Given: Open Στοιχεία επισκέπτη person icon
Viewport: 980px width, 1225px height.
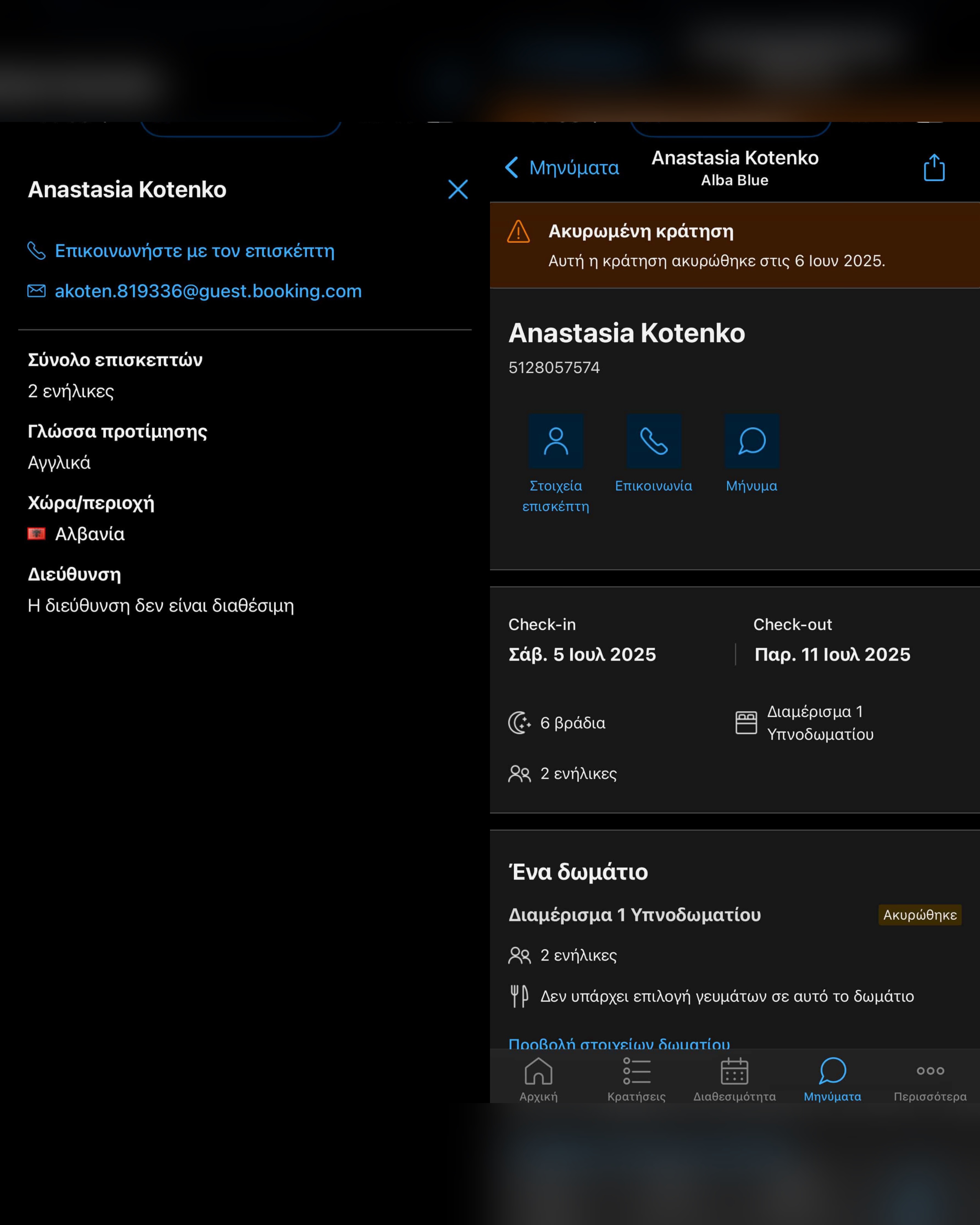Looking at the screenshot, I should click(556, 441).
